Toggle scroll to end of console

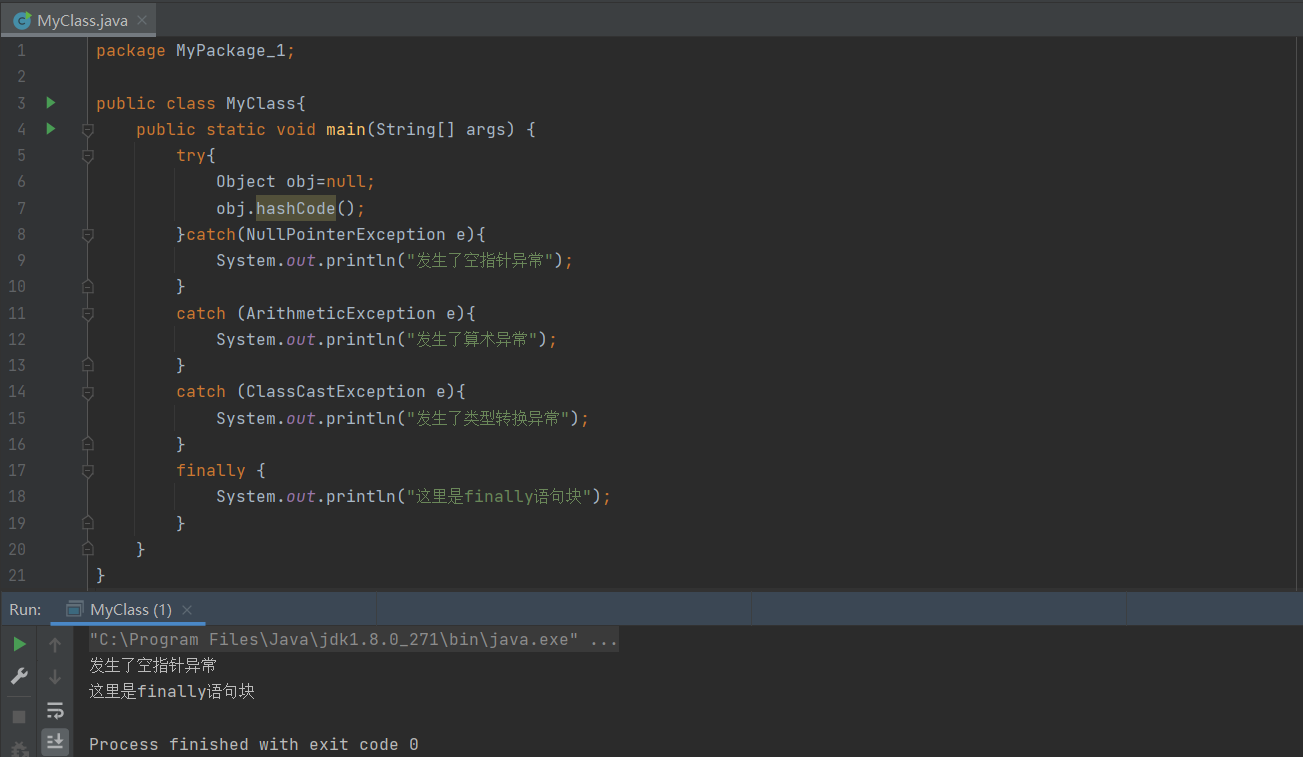[x=55, y=741]
